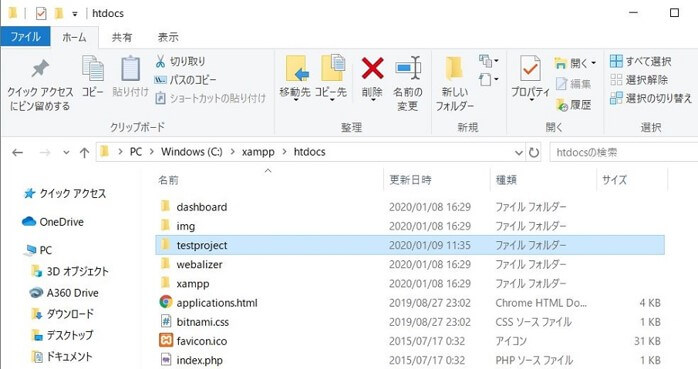
Task: Open the Easy Access dropdown in ribbon
Action: coord(488,80)
